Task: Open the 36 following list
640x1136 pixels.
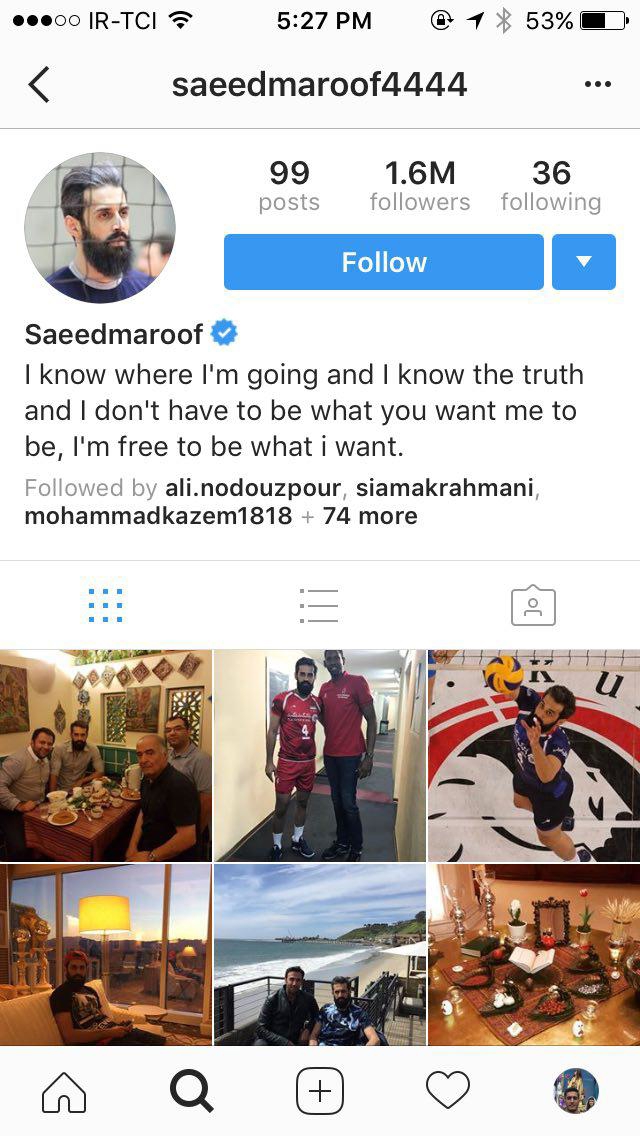Action: click(x=551, y=185)
